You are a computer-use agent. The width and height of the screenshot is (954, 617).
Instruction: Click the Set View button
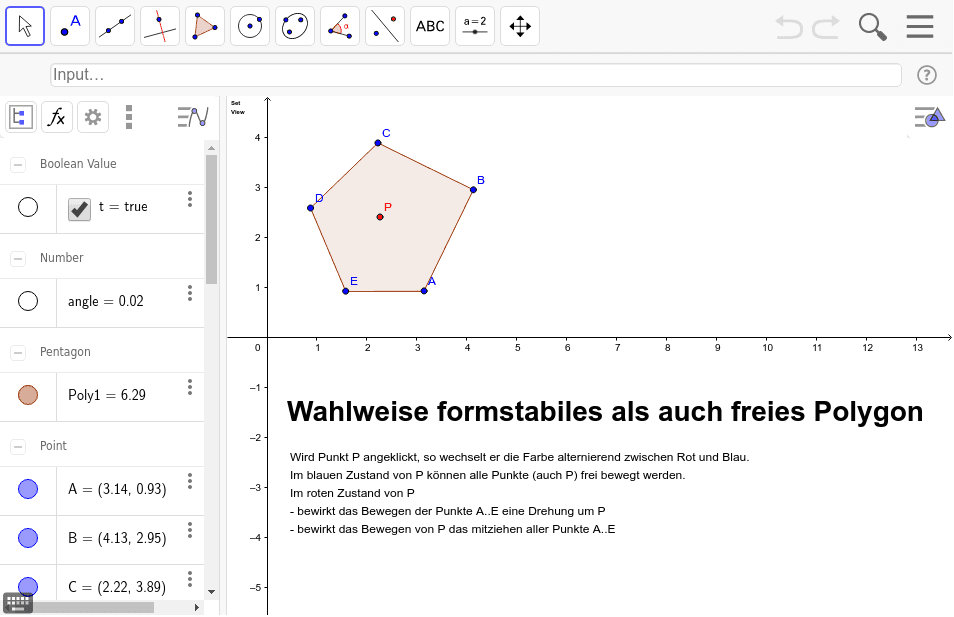coord(237,108)
